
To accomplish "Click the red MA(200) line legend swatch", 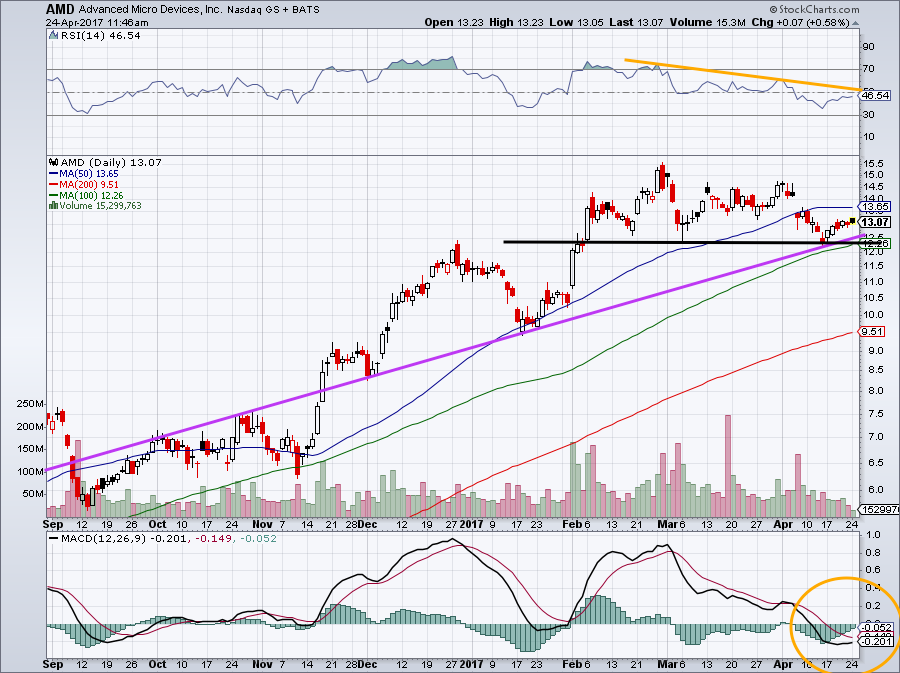I will 54,184.
